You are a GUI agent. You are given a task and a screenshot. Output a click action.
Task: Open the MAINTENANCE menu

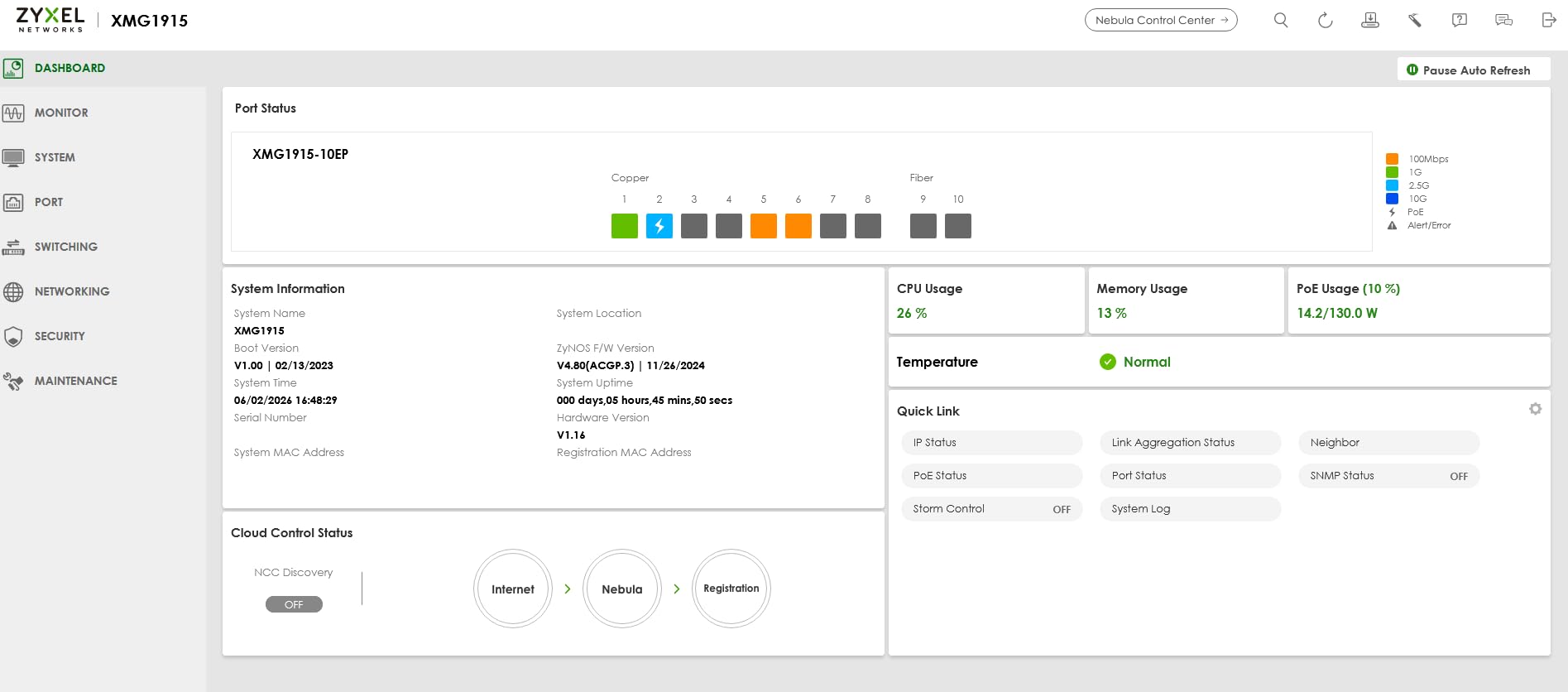76,381
